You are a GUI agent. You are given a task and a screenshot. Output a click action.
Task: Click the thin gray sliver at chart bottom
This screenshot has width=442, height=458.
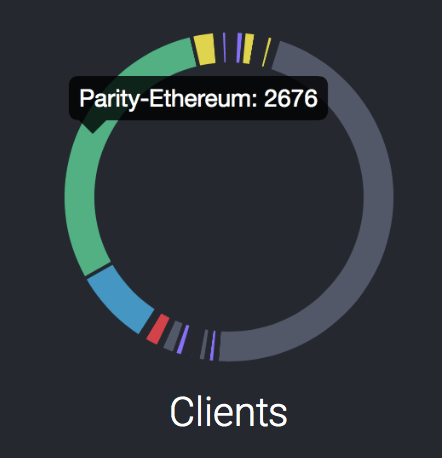pyautogui.click(x=204, y=344)
